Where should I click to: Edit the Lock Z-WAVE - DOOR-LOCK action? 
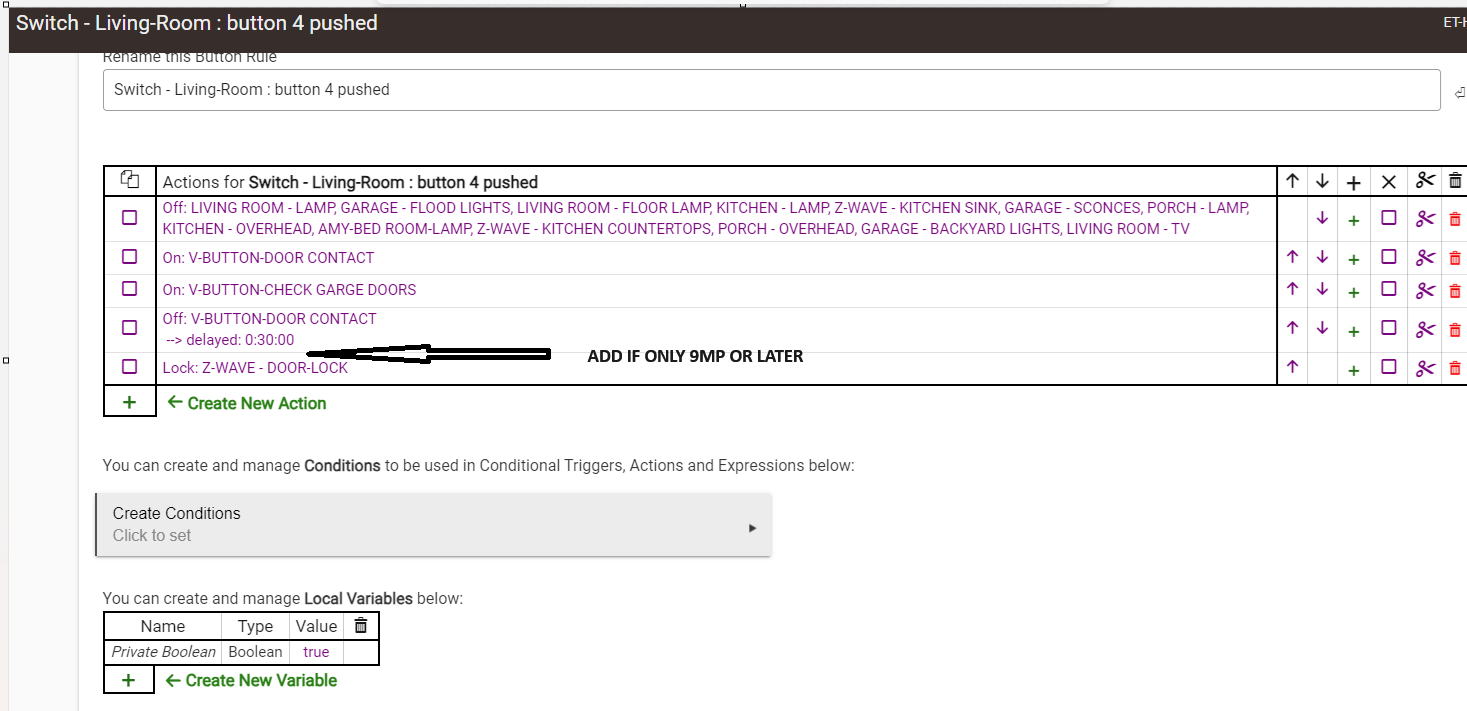[255, 368]
